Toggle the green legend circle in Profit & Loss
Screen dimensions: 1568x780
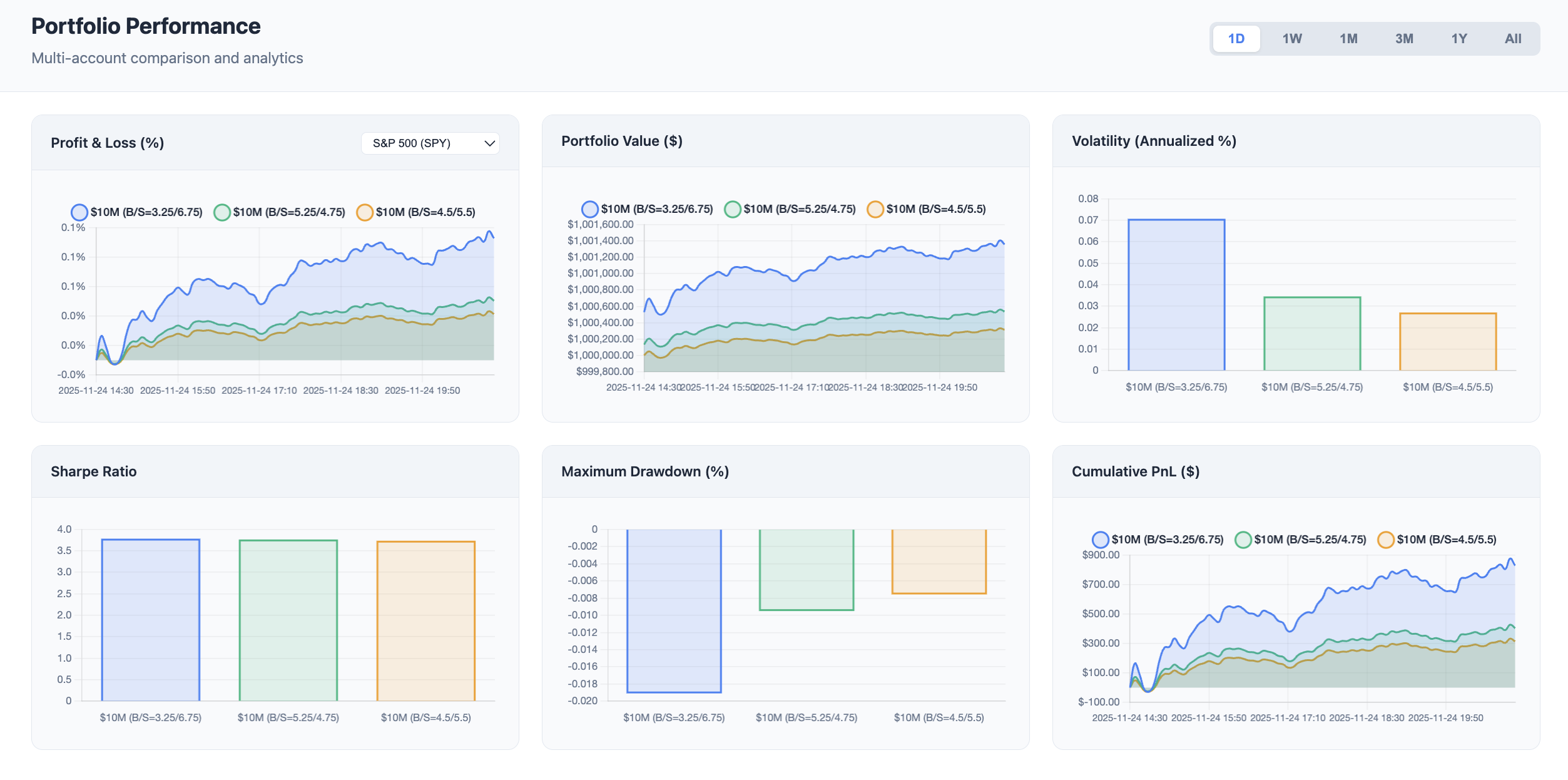pos(222,212)
